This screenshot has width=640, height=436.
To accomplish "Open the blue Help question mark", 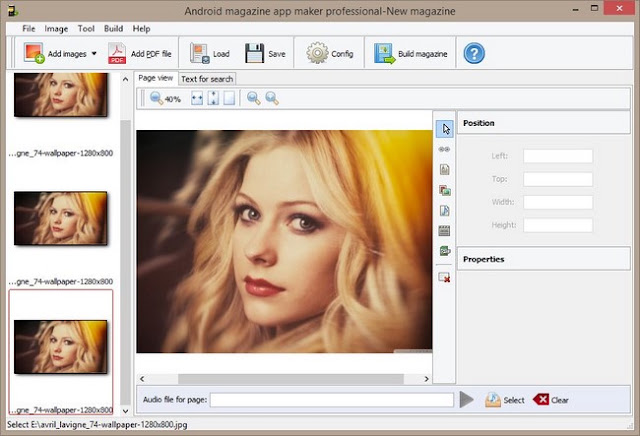I will point(474,53).
